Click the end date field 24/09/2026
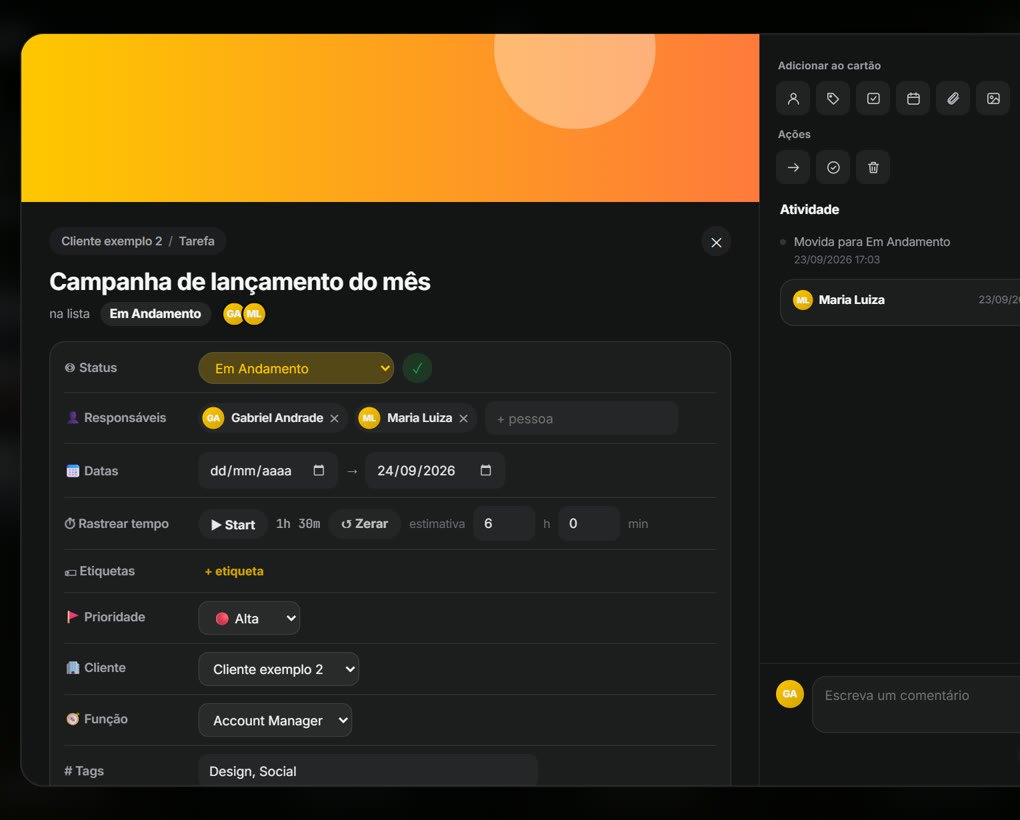Screen dimensions: 1020x820 [x=435, y=471]
